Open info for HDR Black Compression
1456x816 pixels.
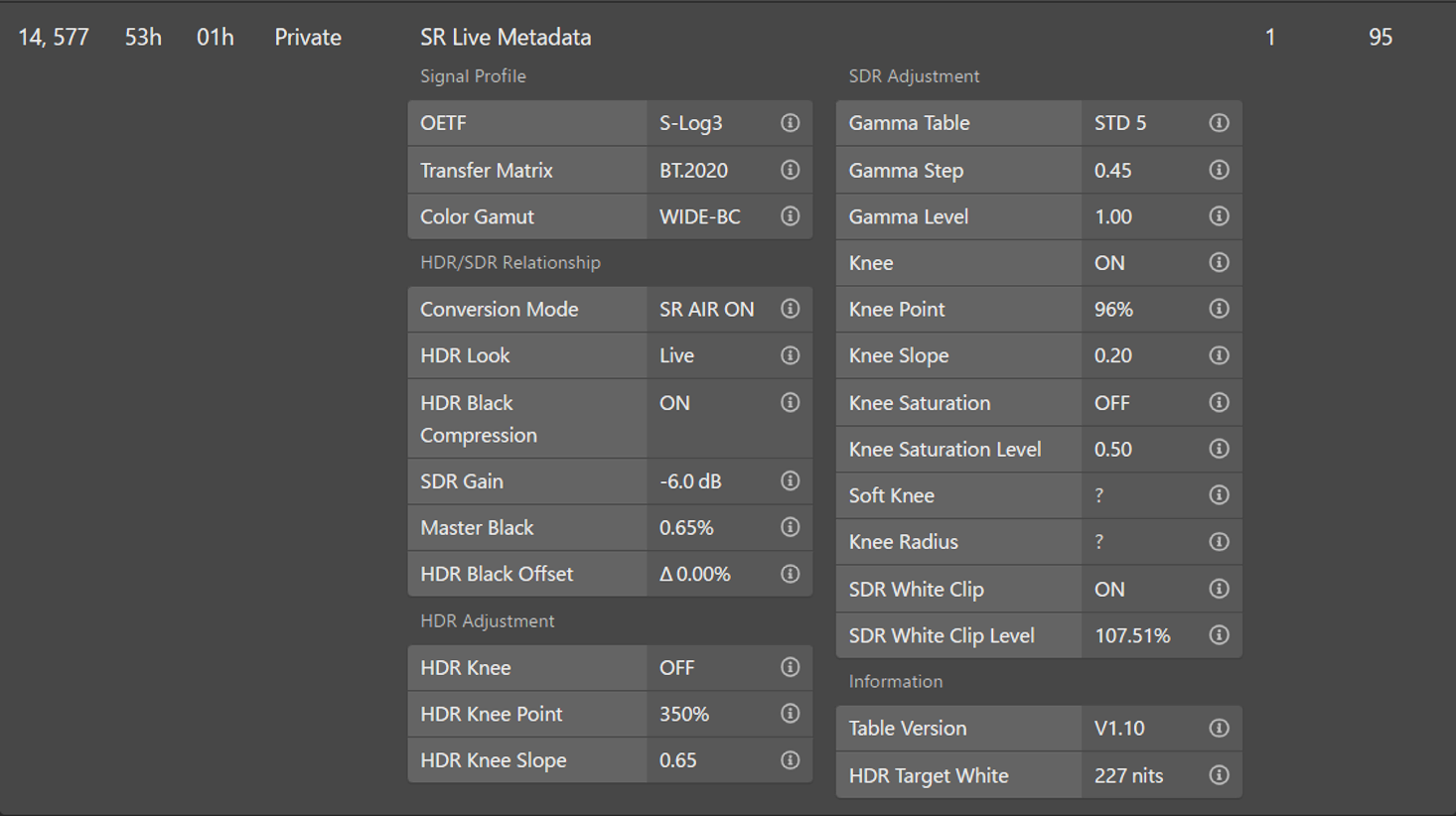[x=790, y=402]
